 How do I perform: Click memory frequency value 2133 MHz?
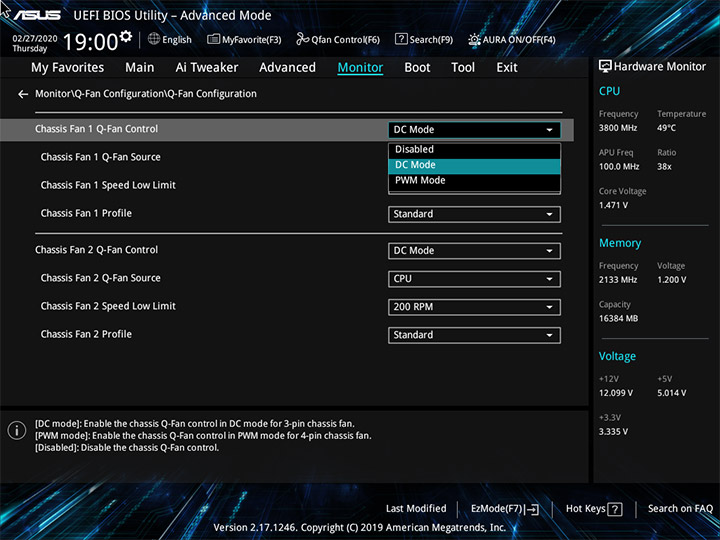pos(618,280)
